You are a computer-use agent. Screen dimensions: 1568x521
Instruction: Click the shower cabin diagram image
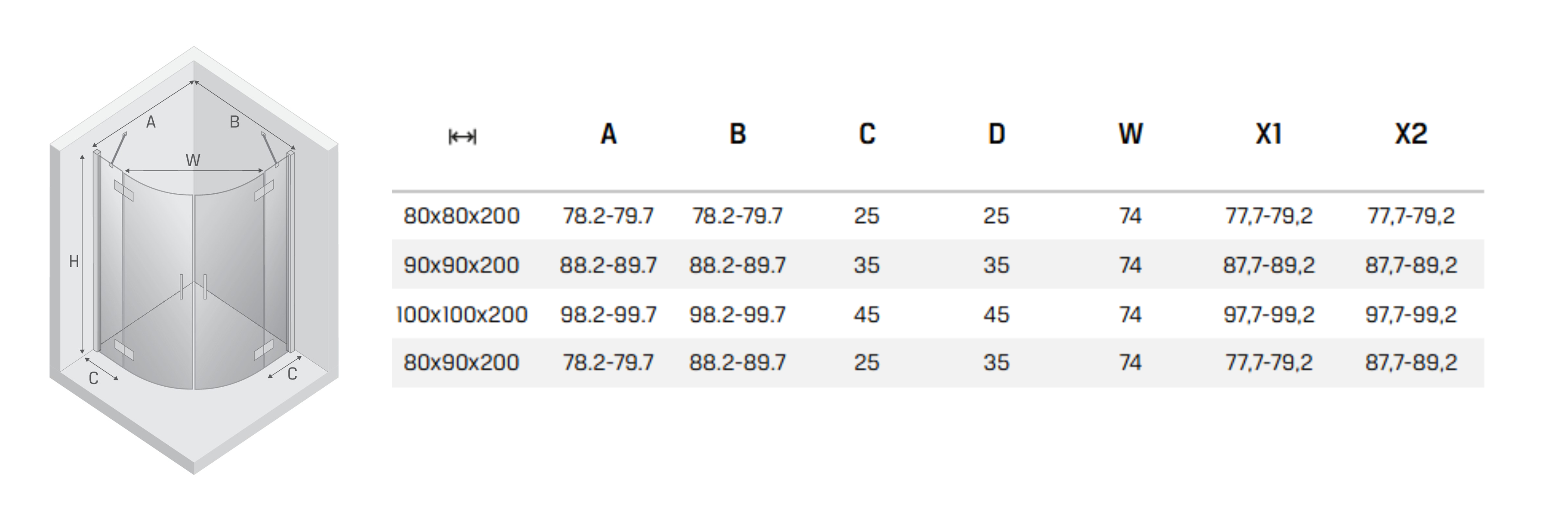193,260
